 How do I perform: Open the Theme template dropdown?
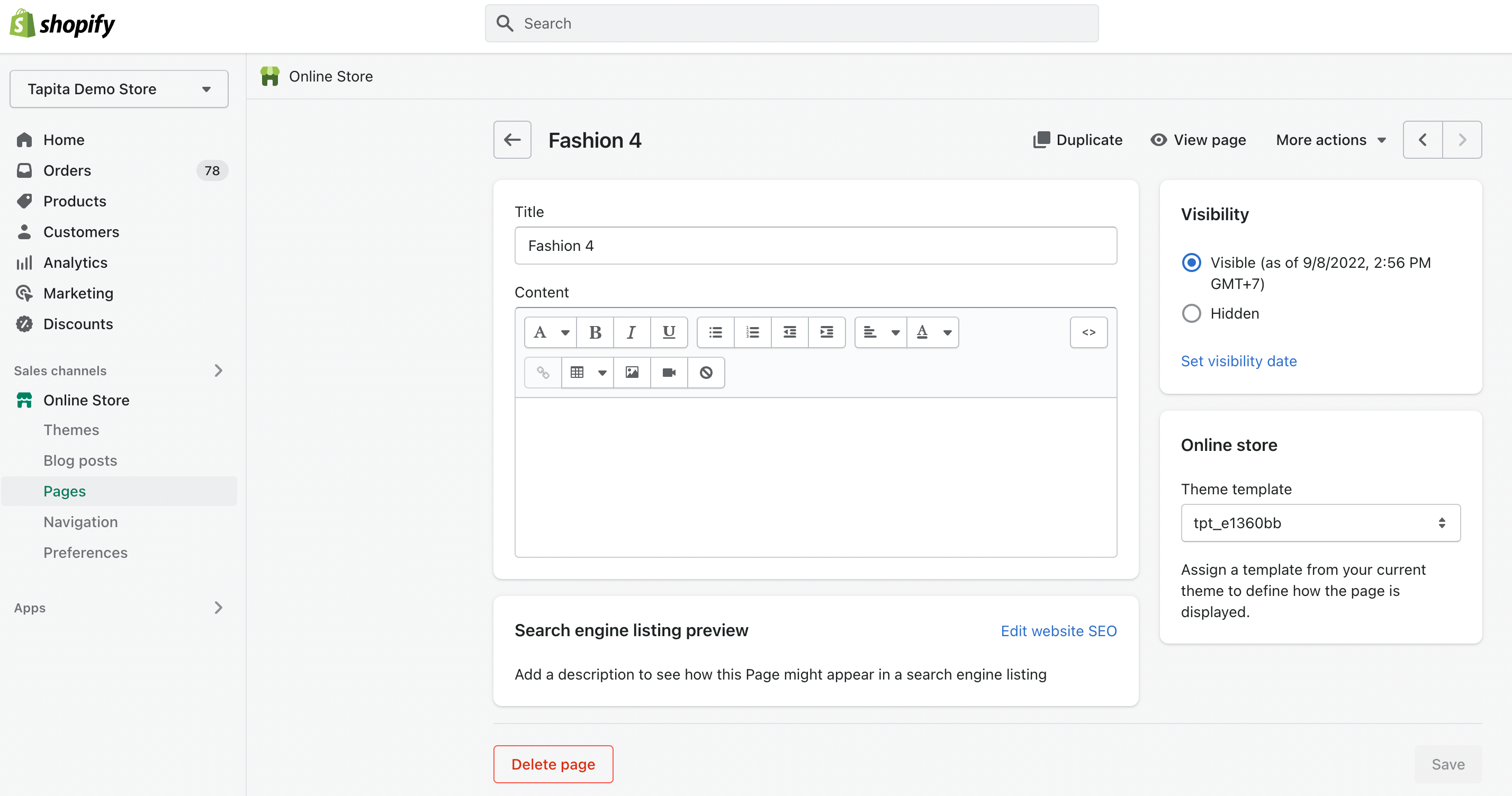[x=1320, y=523]
